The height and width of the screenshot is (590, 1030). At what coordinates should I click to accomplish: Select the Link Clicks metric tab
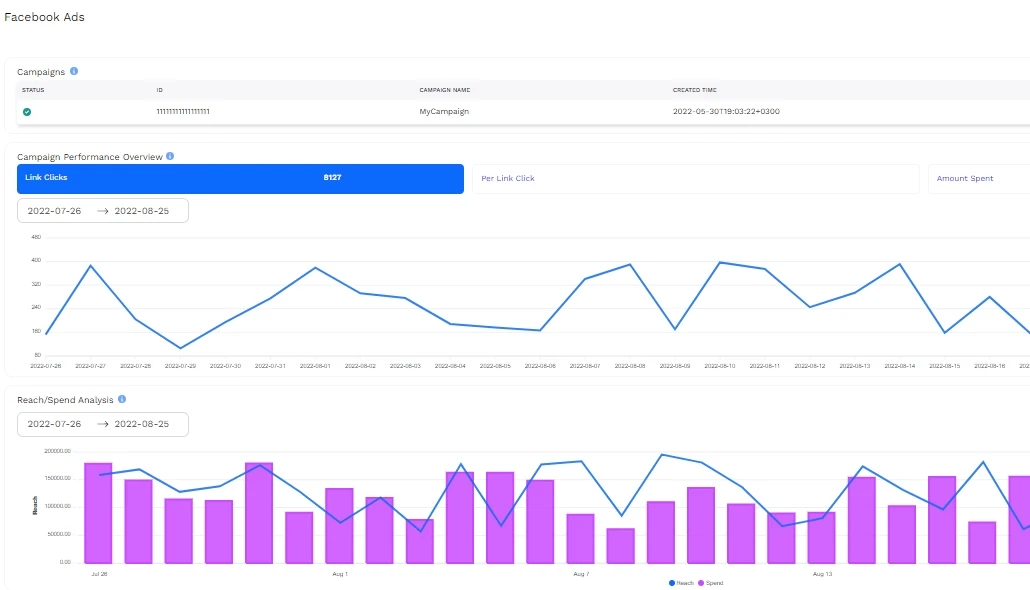(x=240, y=179)
